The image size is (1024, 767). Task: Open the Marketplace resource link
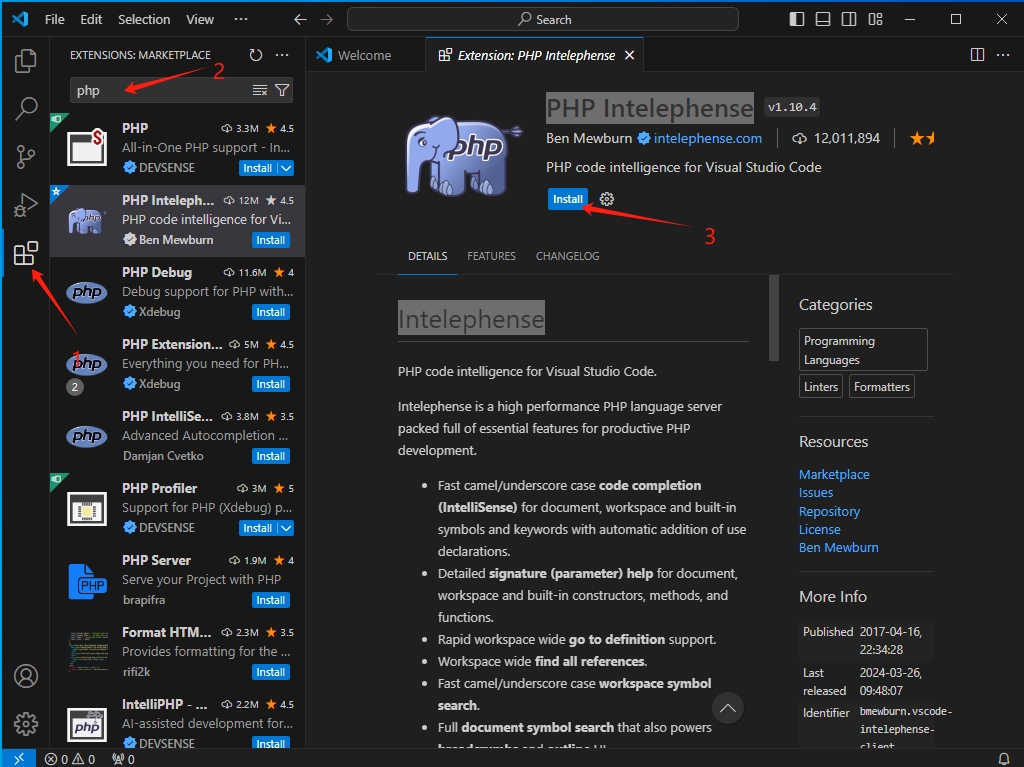click(834, 474)
